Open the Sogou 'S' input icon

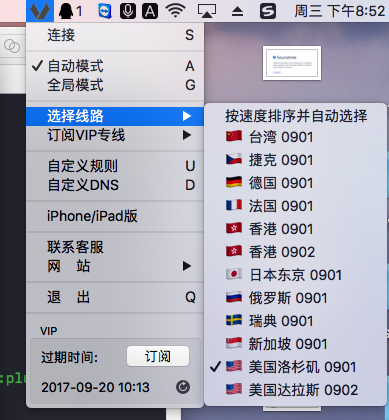(x=268, y=11)
